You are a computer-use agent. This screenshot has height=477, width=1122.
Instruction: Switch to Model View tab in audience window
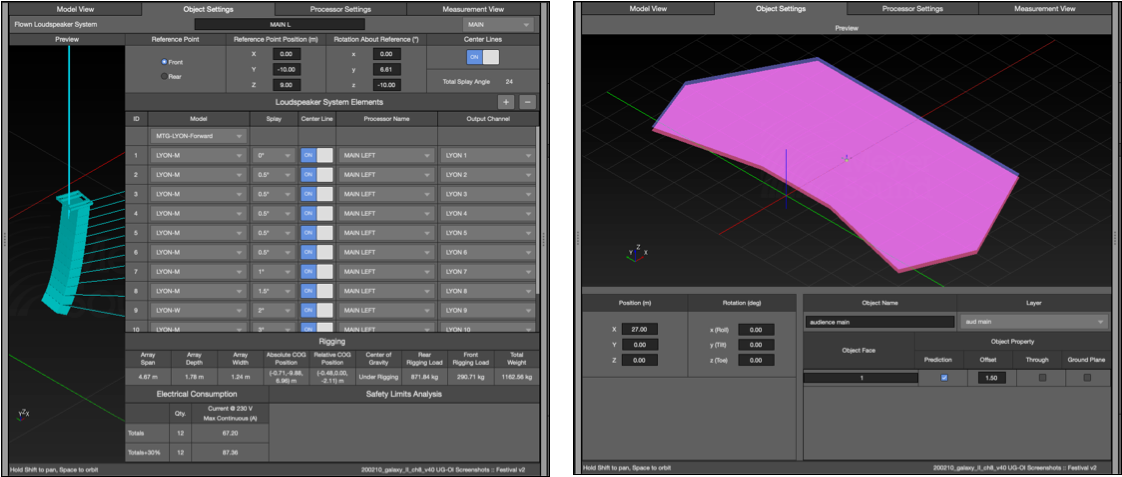click(648, 9)
